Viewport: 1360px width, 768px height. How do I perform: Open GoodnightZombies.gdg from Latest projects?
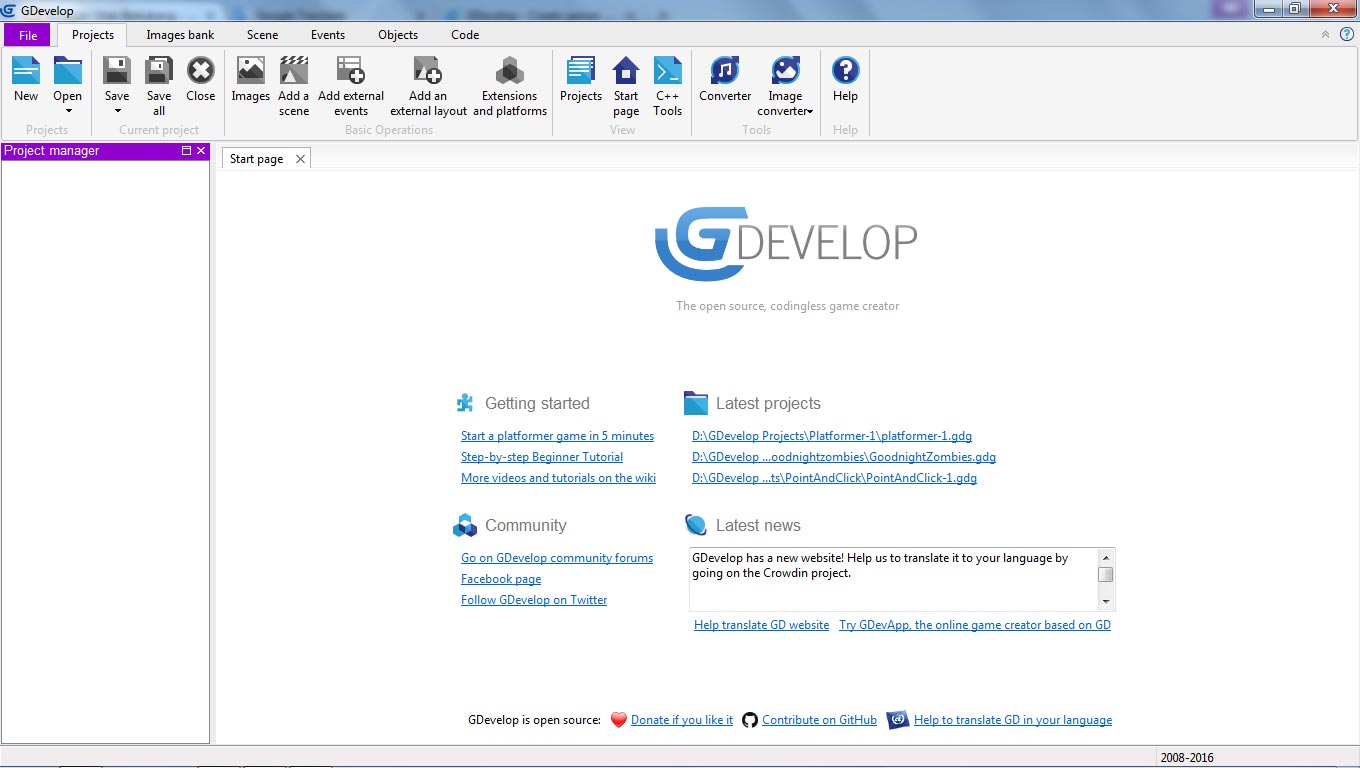pyautogui.click(x=843, y=456)
